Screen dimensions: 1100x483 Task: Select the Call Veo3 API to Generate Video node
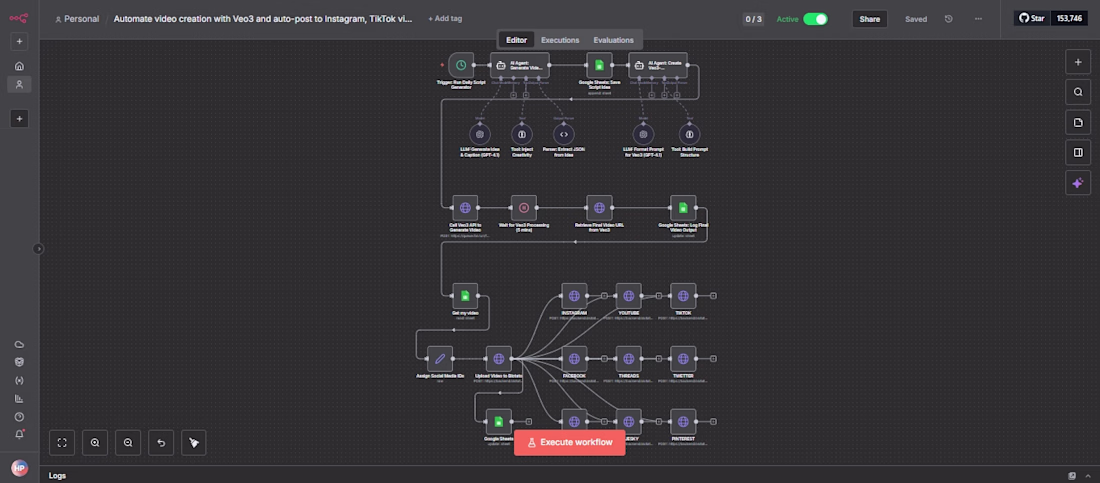(465, 208)
